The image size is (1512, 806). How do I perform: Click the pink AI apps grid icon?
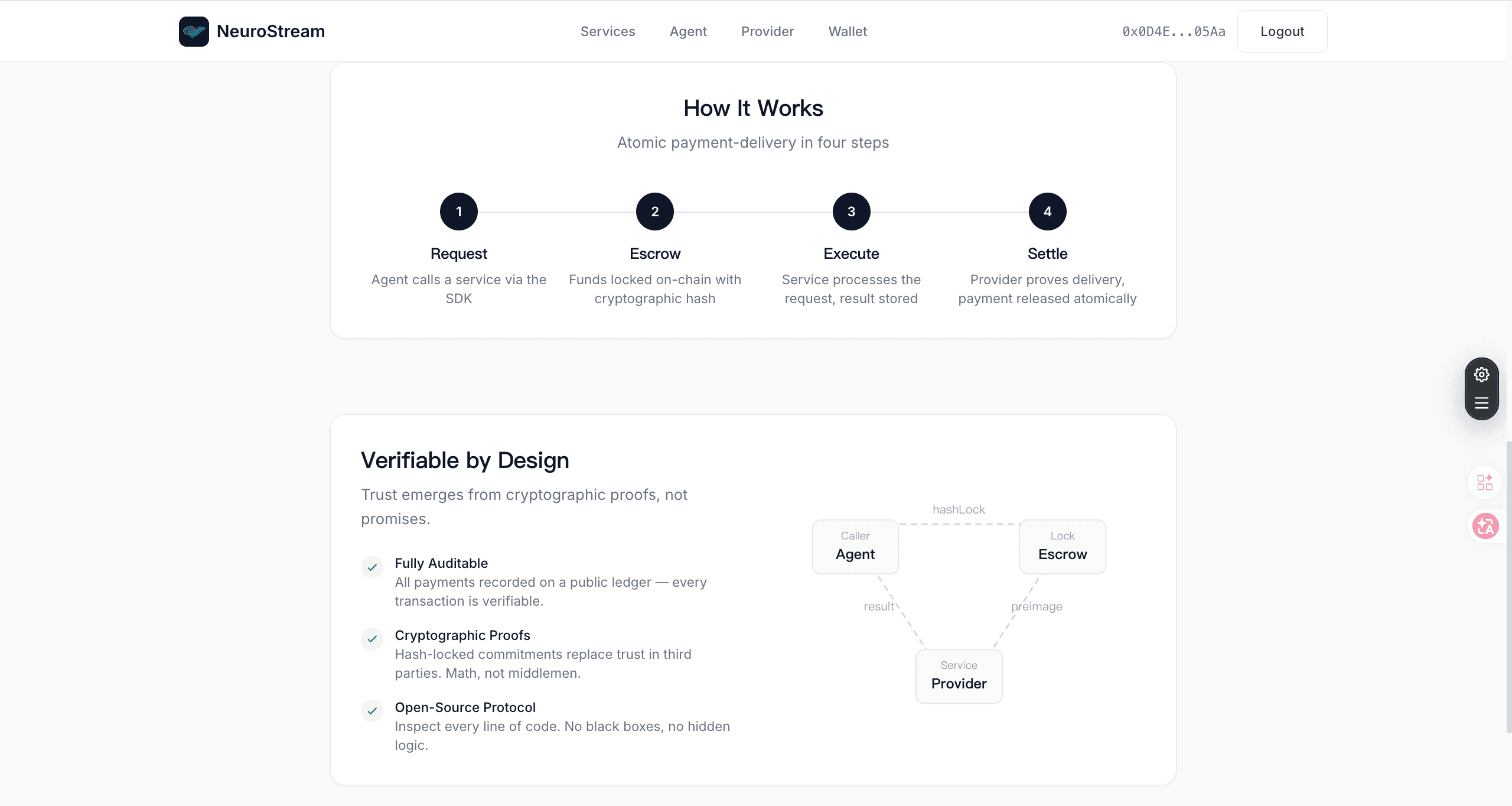coord(1485,482)
